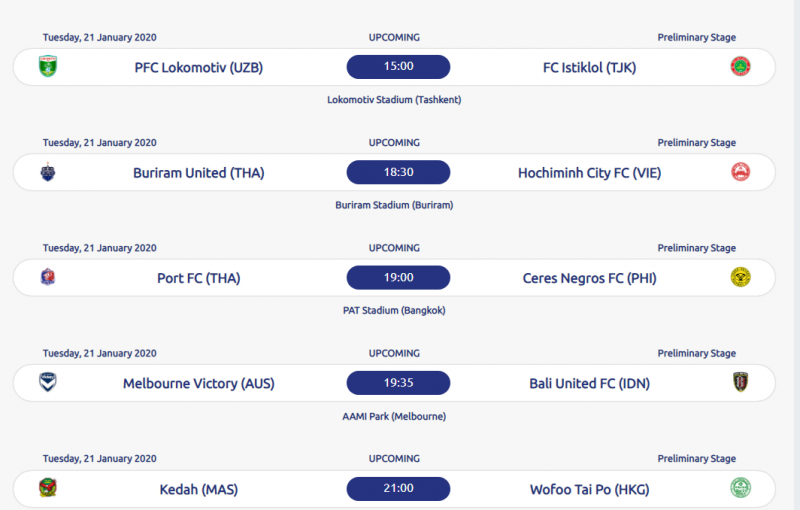Click the 15:00 kickoff time button
Image resolution: width=800 pixels, height=510 pixels.
398,67
